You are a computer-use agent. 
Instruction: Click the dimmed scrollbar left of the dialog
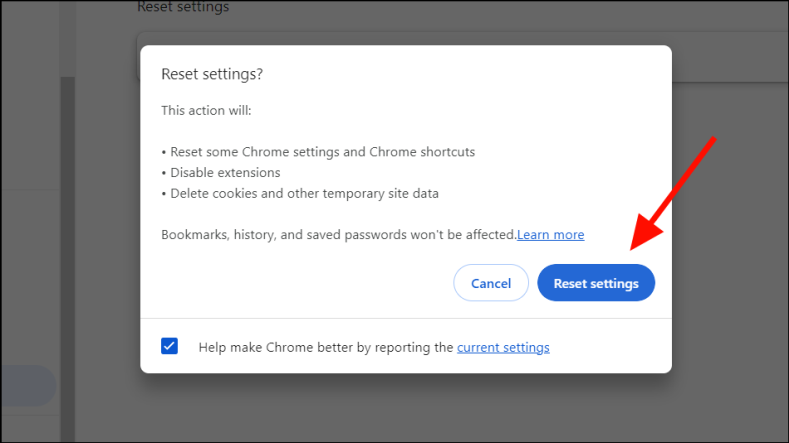(x=67, y=250)
